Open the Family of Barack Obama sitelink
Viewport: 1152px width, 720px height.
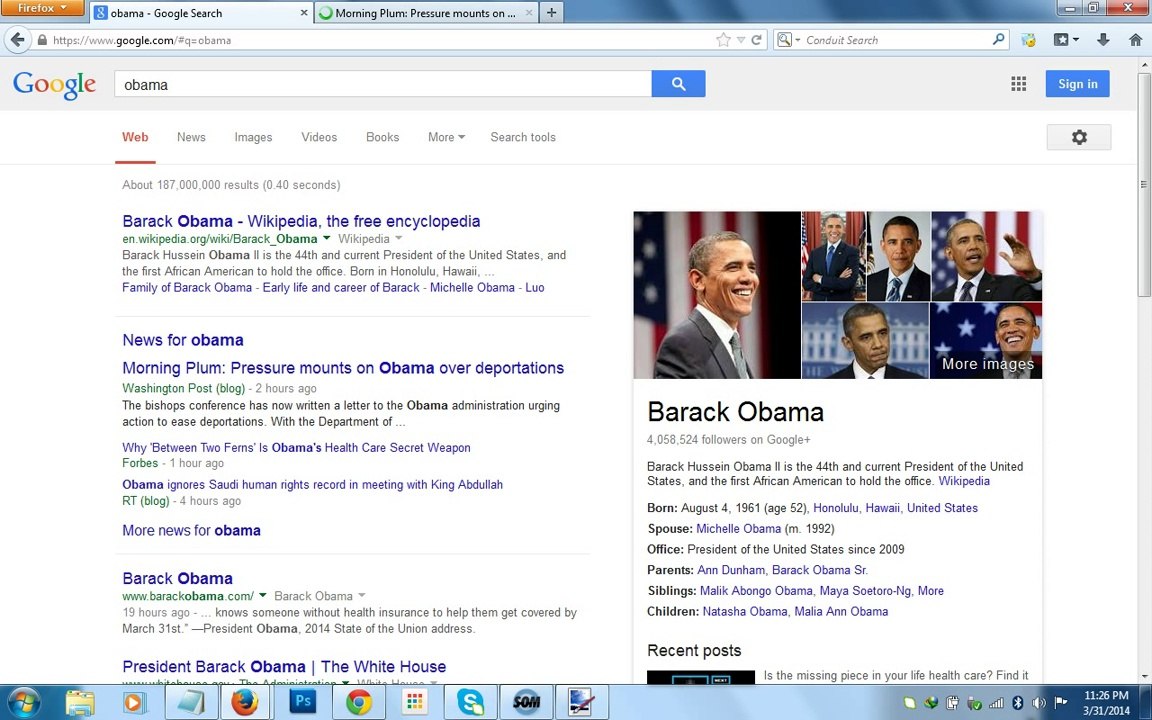coord(187,288)
